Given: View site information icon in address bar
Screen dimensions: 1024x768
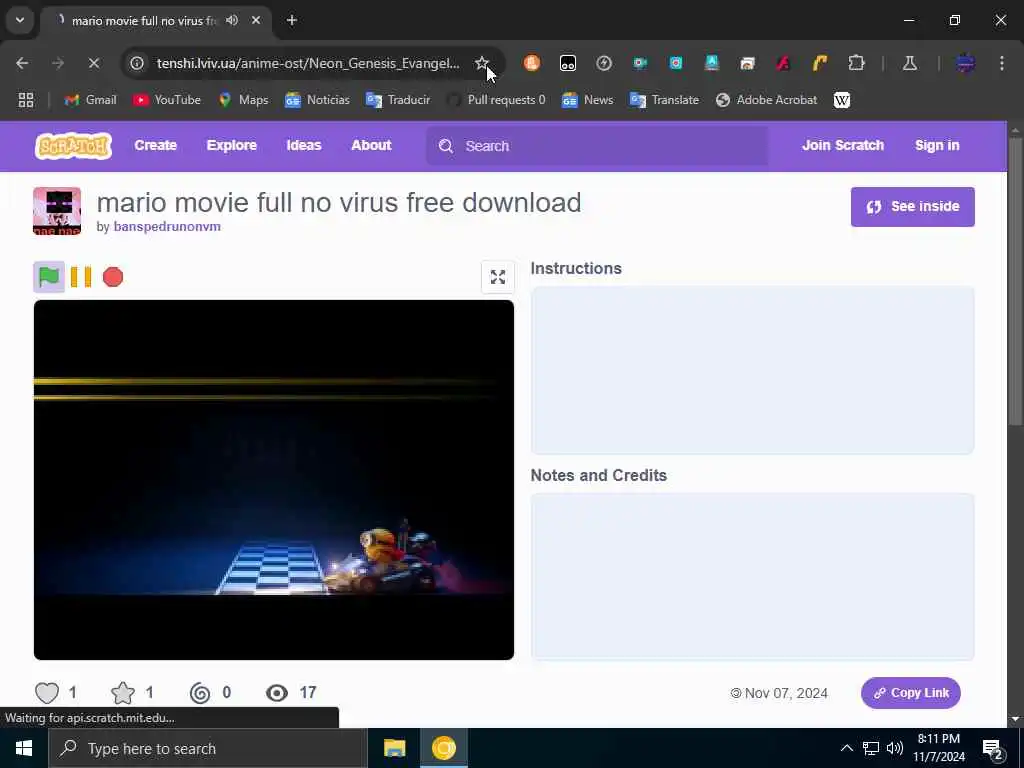Looking at the screenshot, I should [136, 63].
